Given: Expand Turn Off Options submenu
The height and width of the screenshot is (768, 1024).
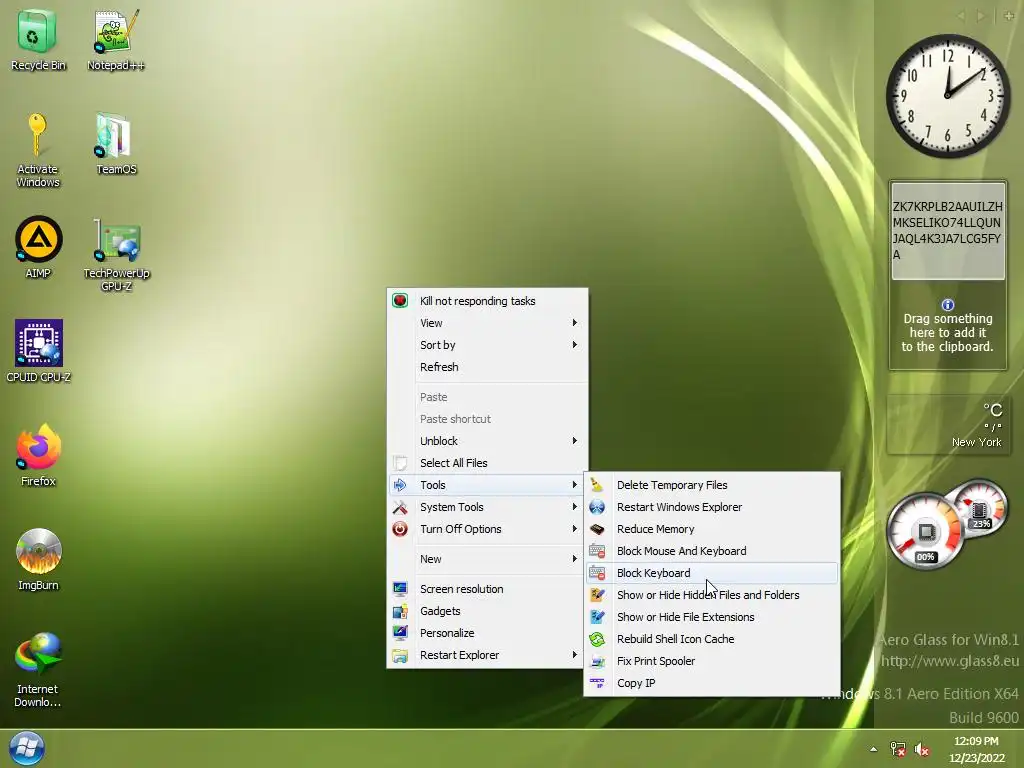Looking at the screenshot, I should (x=488, y=529).
